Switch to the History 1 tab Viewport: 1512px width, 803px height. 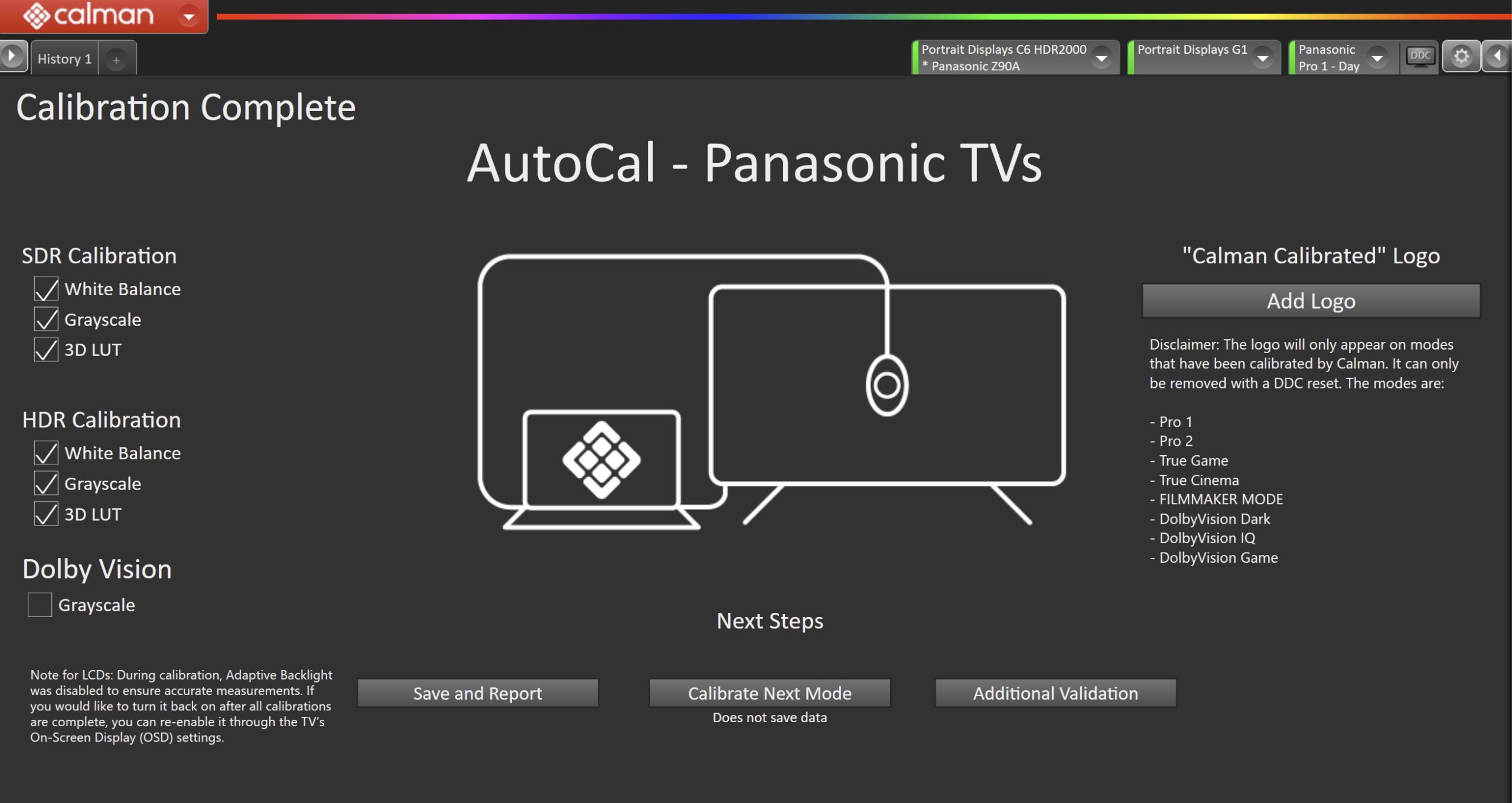(x=64, y=58)
